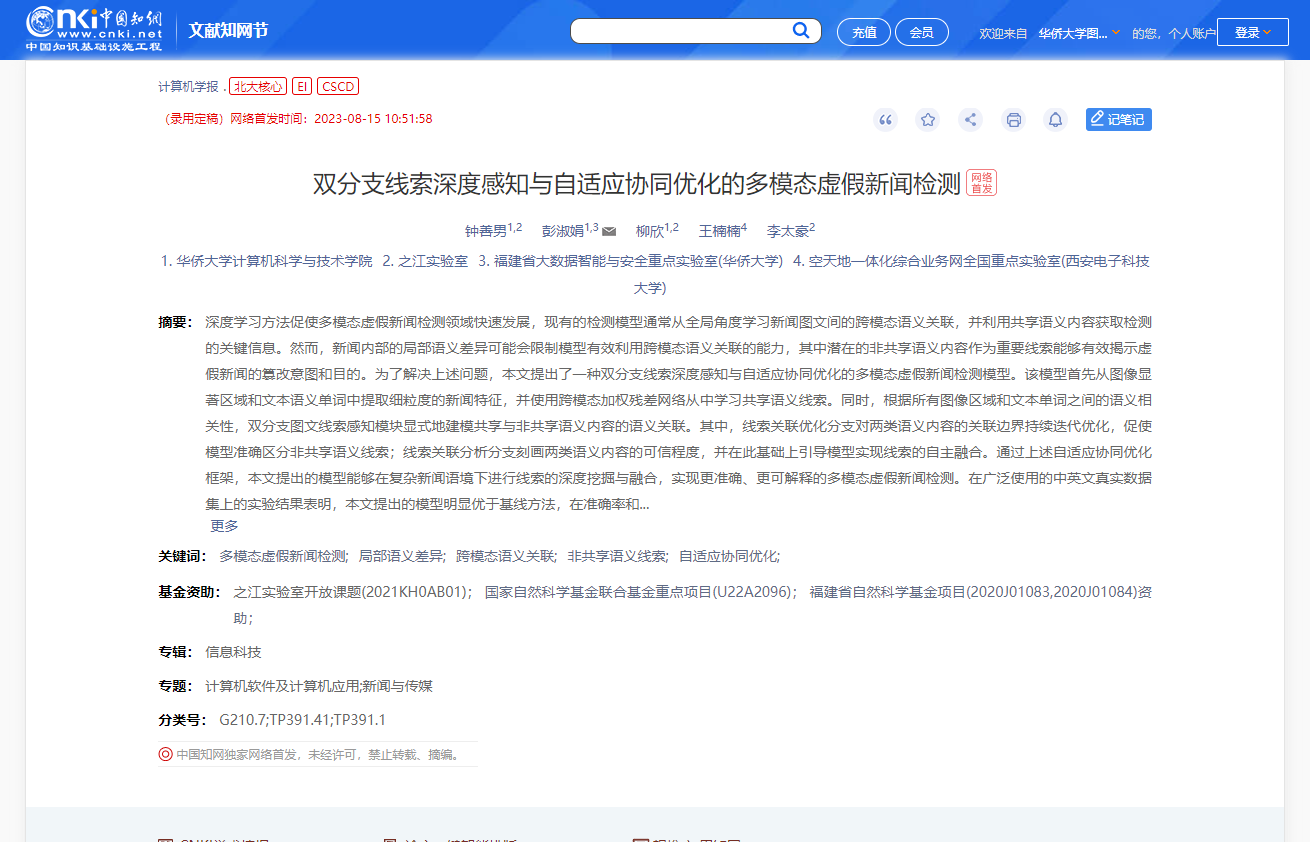
Task: Click the CNKI logo in header
Action: click(x=94, y=29)
